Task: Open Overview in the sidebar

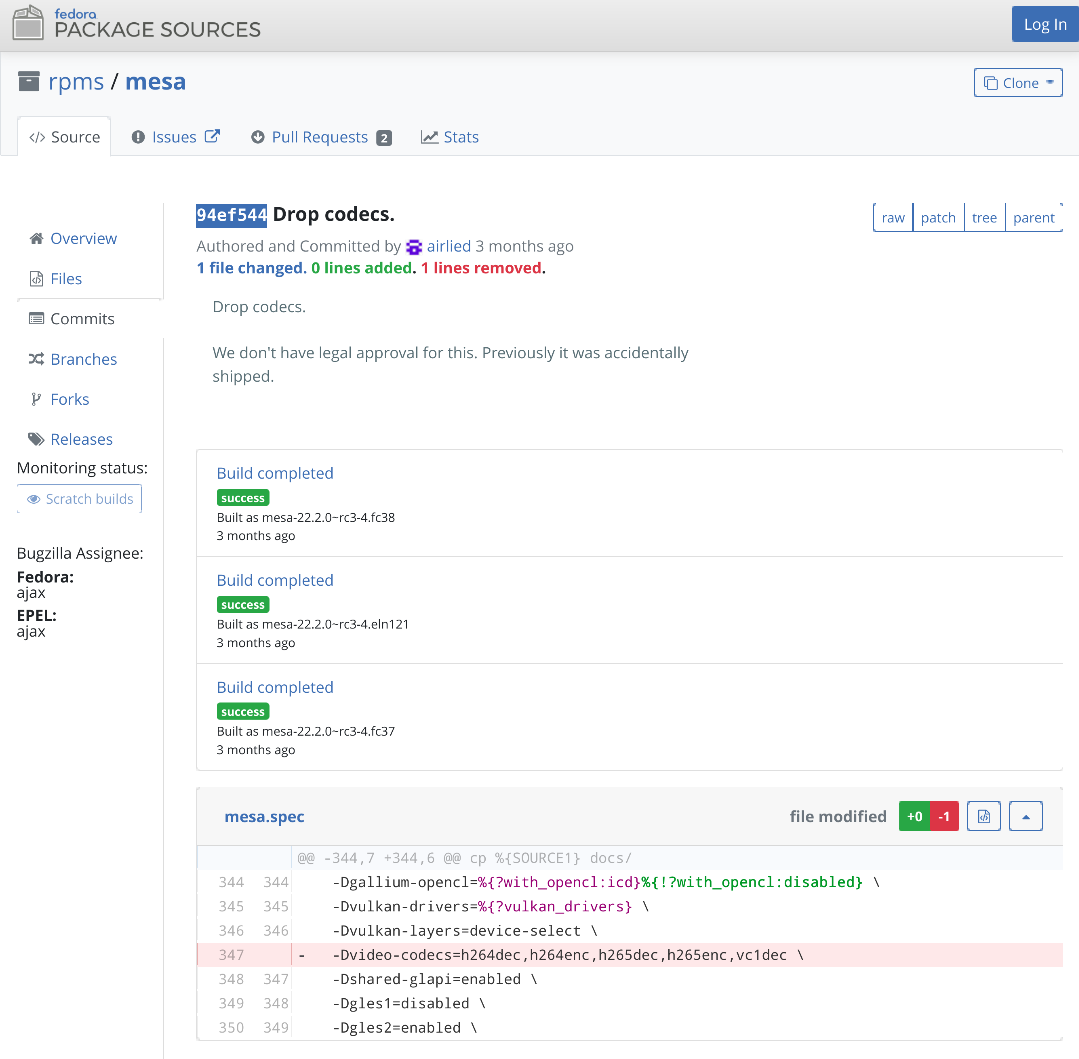Action: click(83, 238)
